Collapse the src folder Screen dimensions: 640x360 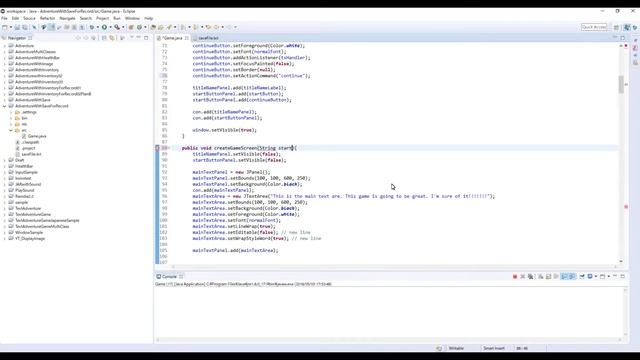[11, 130]
